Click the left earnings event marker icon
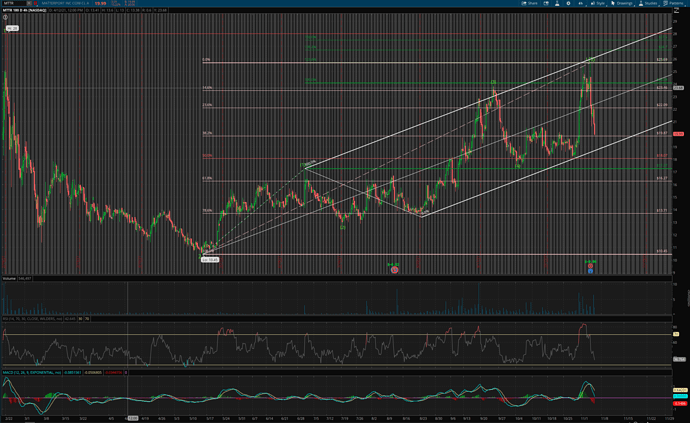Image resolution: width=690 pixels, height=423 pixels. (x=394, y=270)
